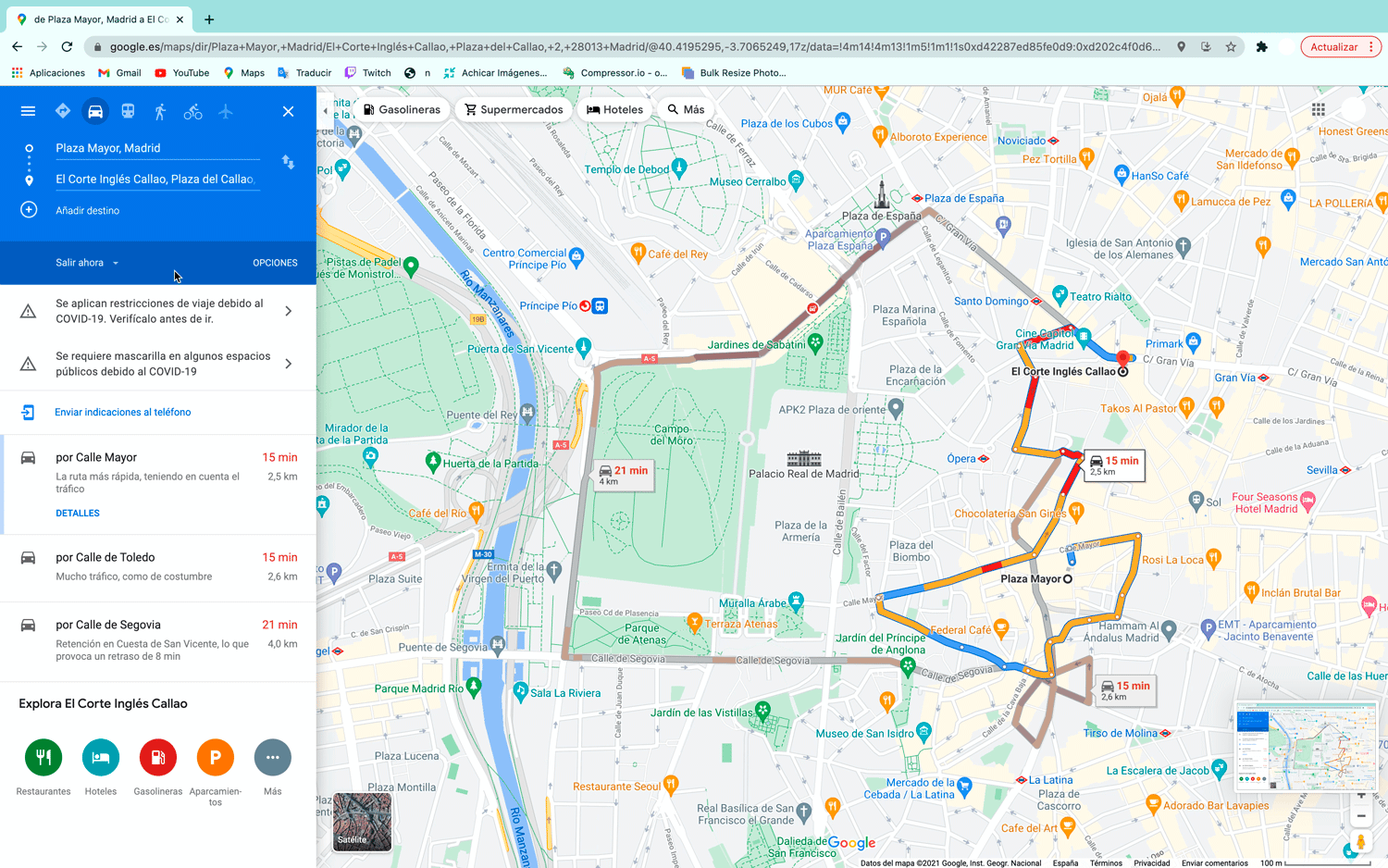
Task: Open the browser extensions puzzle icon
Action: point(1261,46)
